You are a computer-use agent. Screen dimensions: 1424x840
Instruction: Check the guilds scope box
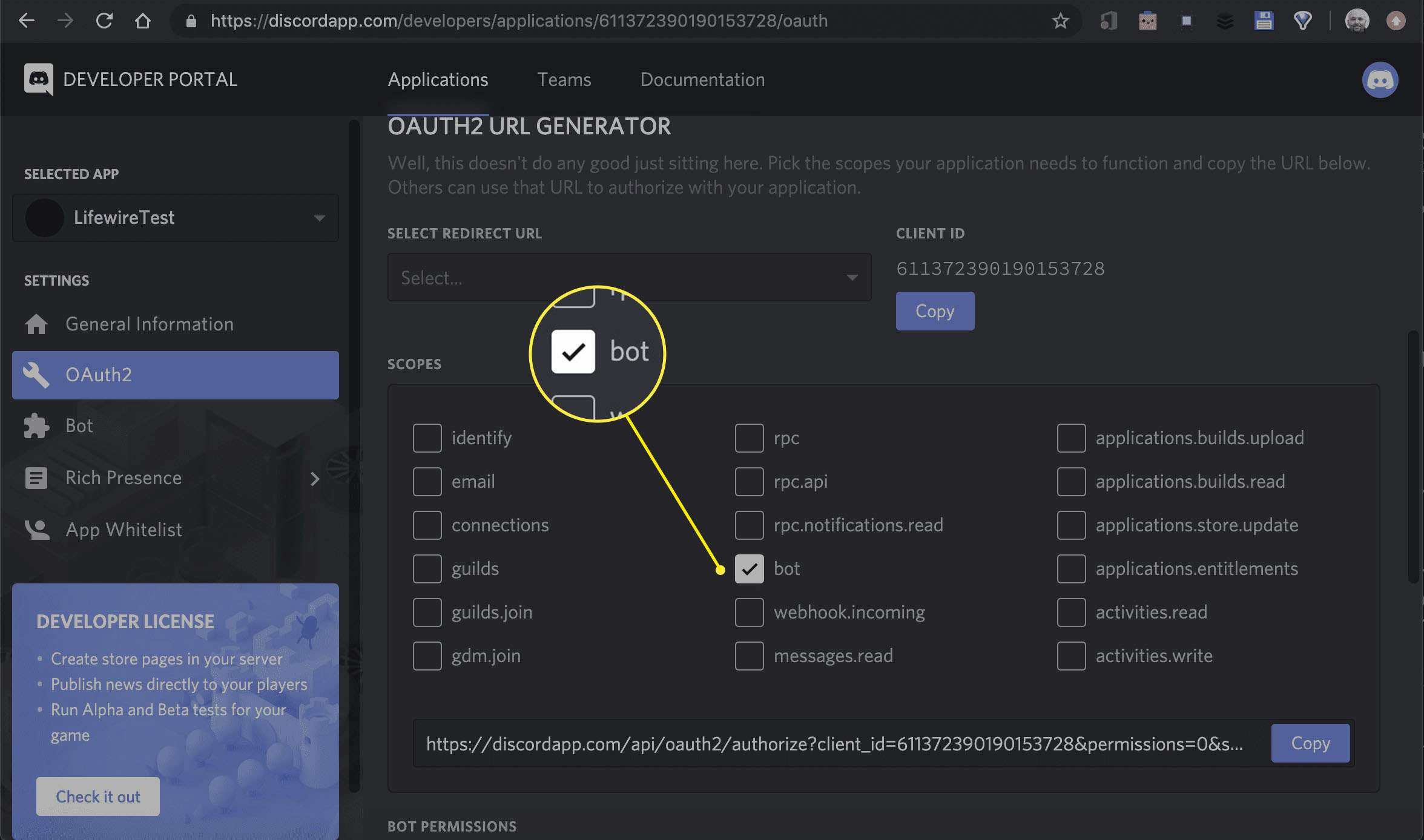coord(427,569)
